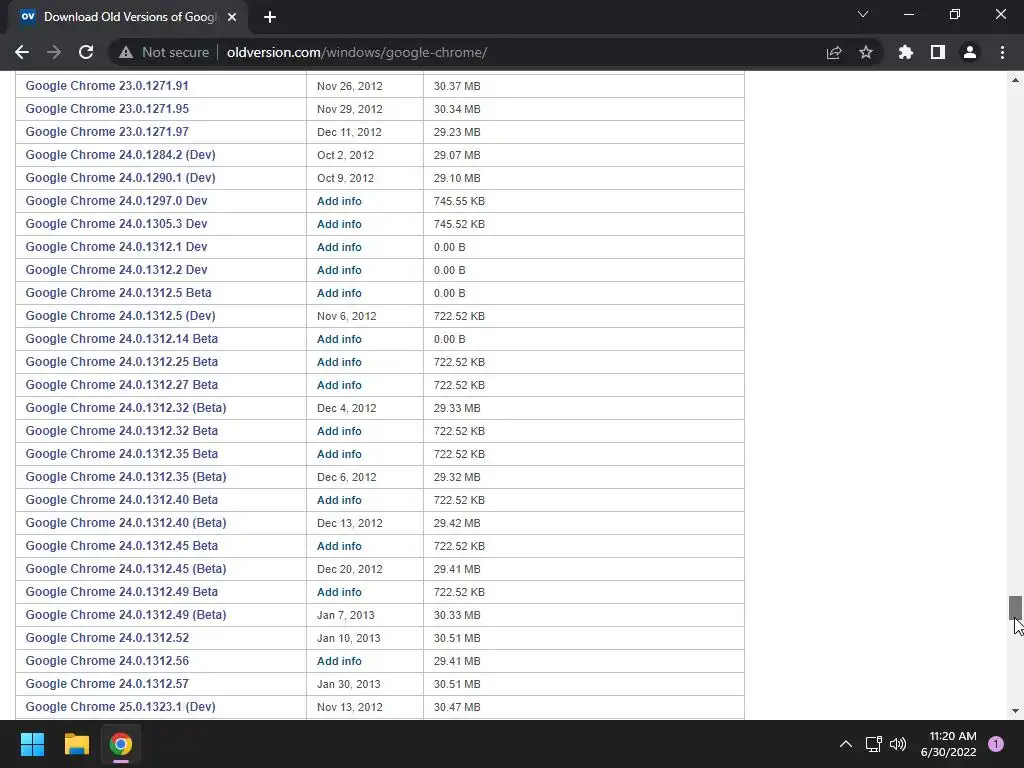1024x768 pixels.
Task: Open Google Chrome 24.0.1312.35 (Beta) link
Action: click(126, 477)
